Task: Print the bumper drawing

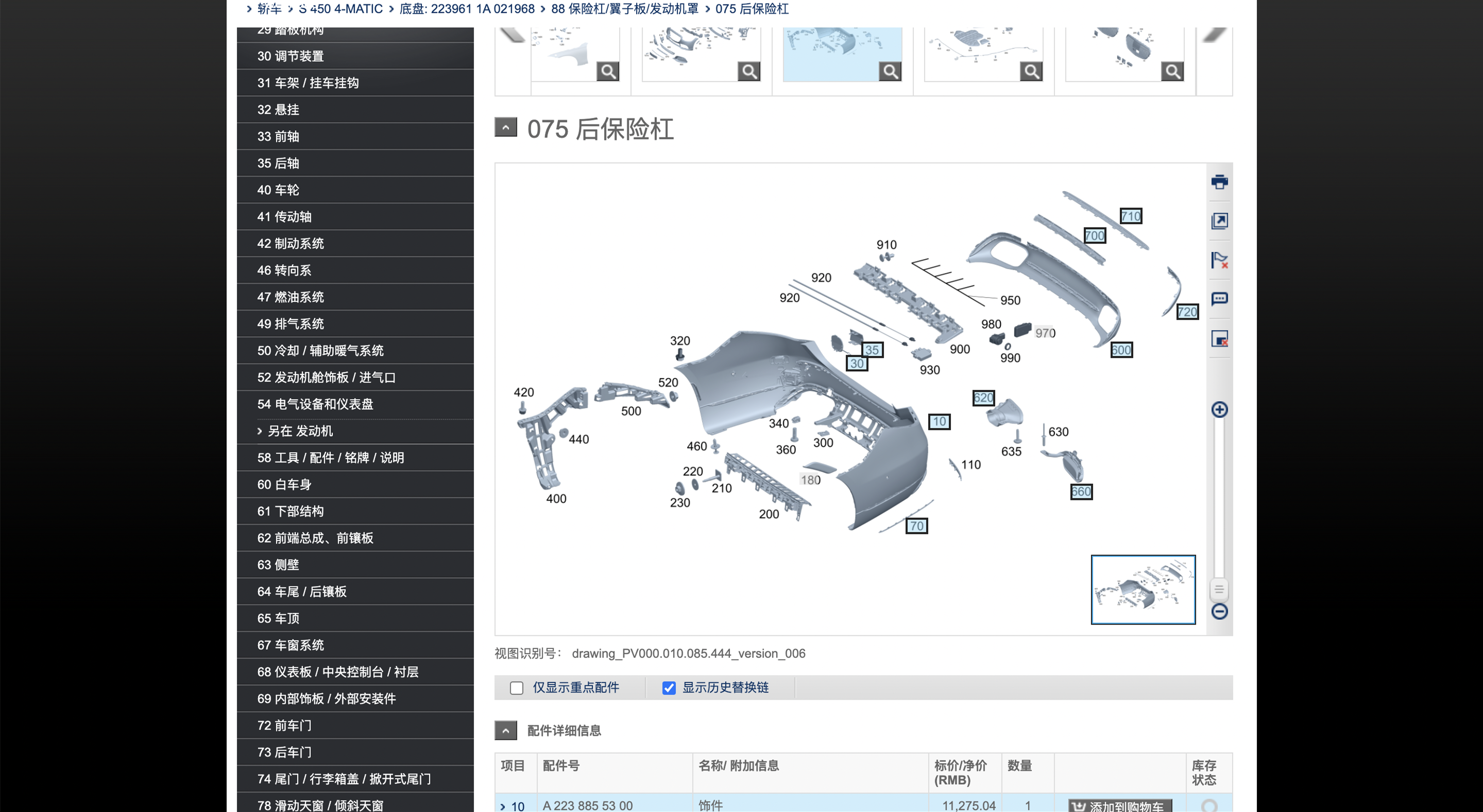Action: (1219, 182)
